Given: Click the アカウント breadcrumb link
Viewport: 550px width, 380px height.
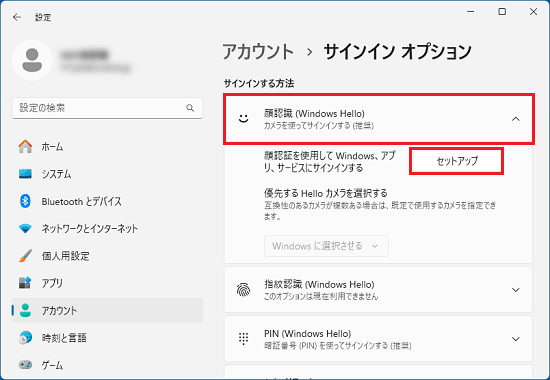Looking at the screenshot, I should 258,52.
